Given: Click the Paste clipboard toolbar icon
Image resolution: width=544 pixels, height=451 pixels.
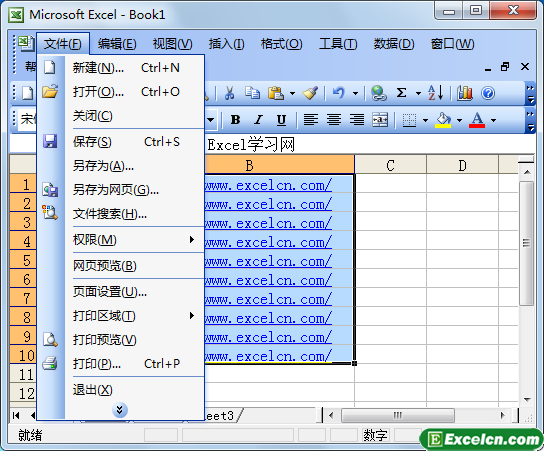Looking at the screenshot, I should point(276,93).
